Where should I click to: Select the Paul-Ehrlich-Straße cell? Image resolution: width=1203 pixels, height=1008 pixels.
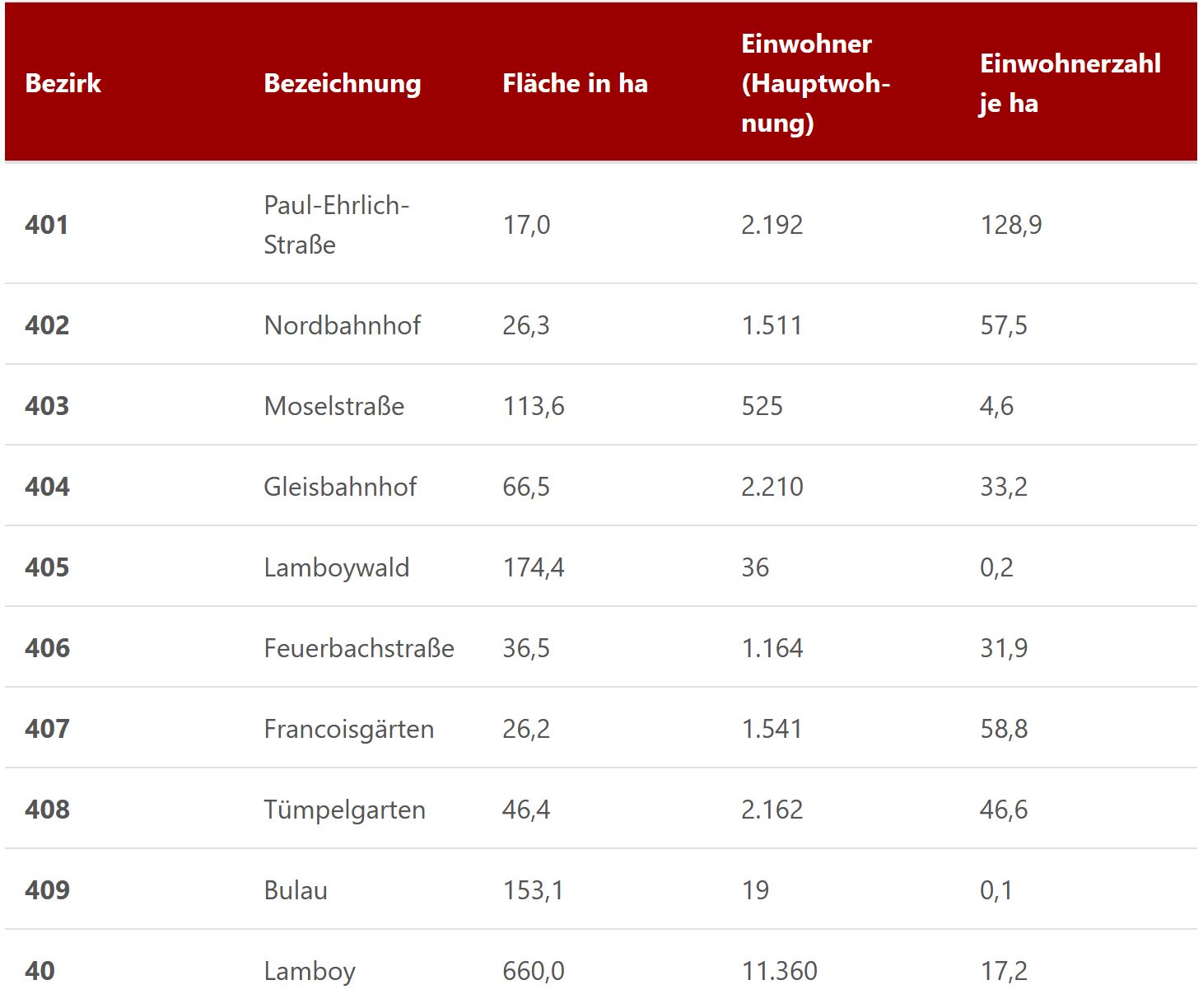coord(336,225)
